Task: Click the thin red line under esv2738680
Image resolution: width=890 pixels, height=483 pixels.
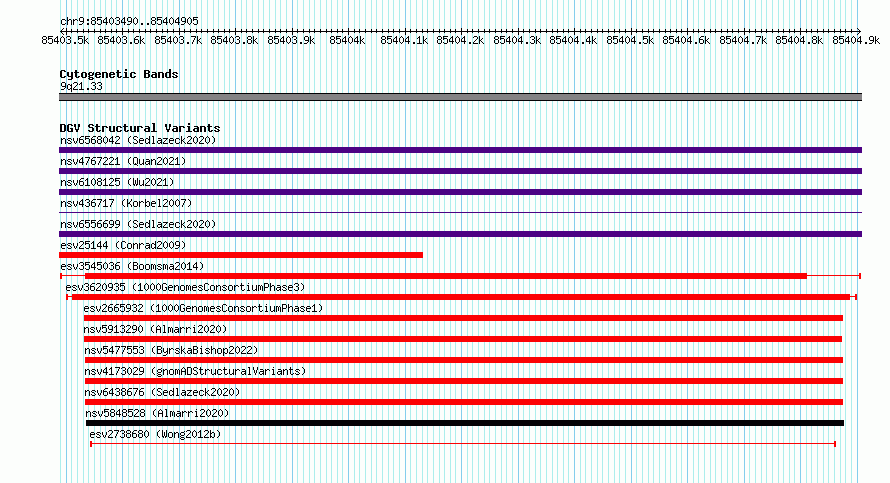Action: (463, 444)
